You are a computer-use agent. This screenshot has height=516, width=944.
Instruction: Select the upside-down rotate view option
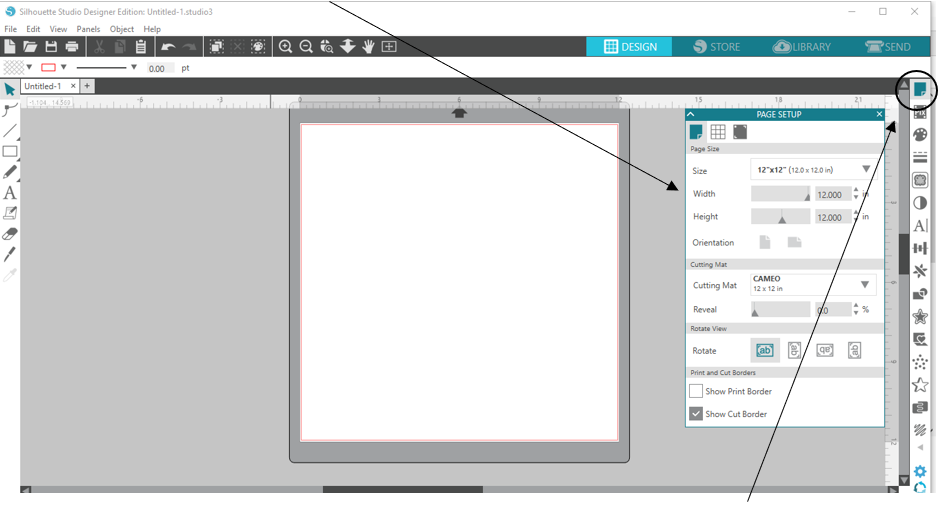click(x=825, y=350)
